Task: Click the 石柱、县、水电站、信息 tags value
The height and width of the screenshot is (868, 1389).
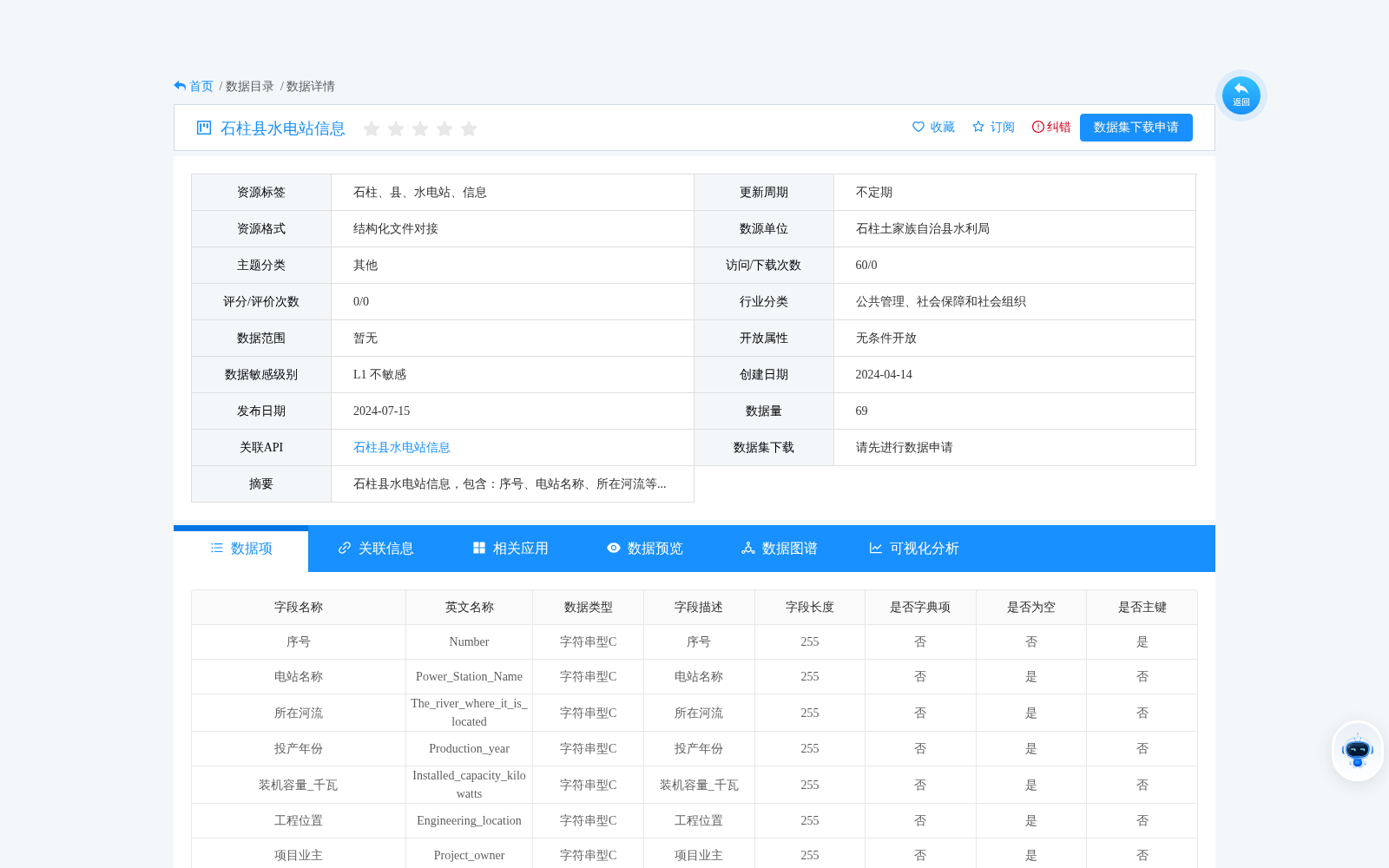Action: (420, 192)
